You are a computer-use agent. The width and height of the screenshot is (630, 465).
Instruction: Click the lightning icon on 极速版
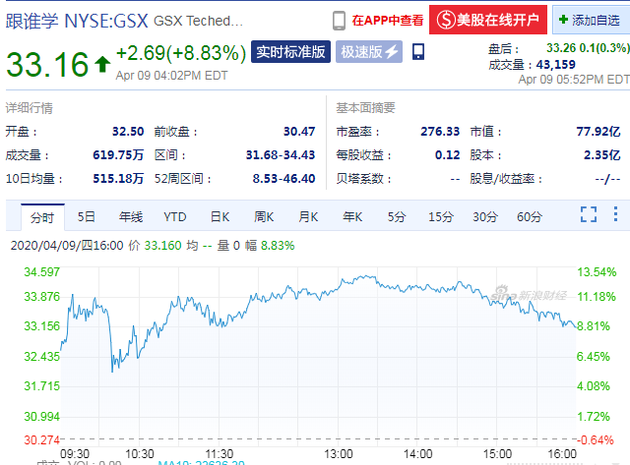pos(391,51)
